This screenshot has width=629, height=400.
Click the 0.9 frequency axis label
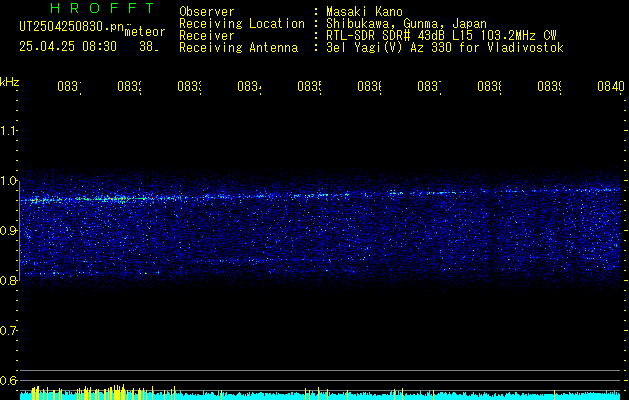(8, 231)
